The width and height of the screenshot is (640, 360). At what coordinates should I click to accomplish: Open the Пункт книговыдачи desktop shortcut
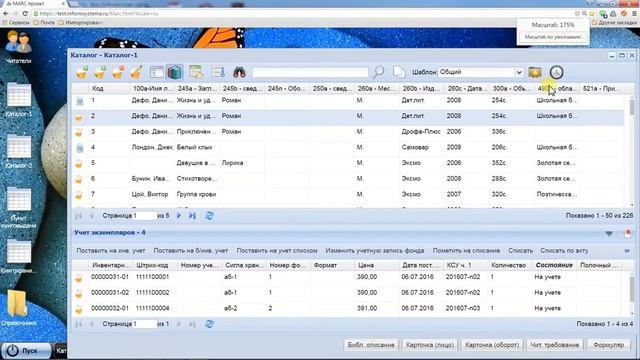click(19, 207)
